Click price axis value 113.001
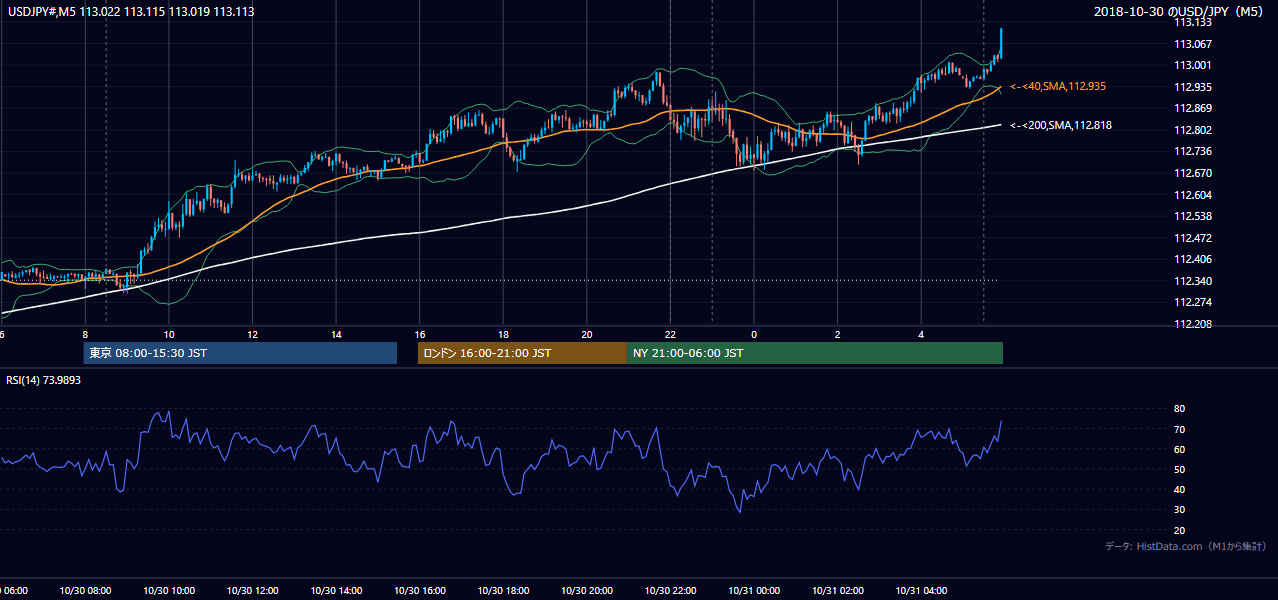 (x=1192, y=66)
